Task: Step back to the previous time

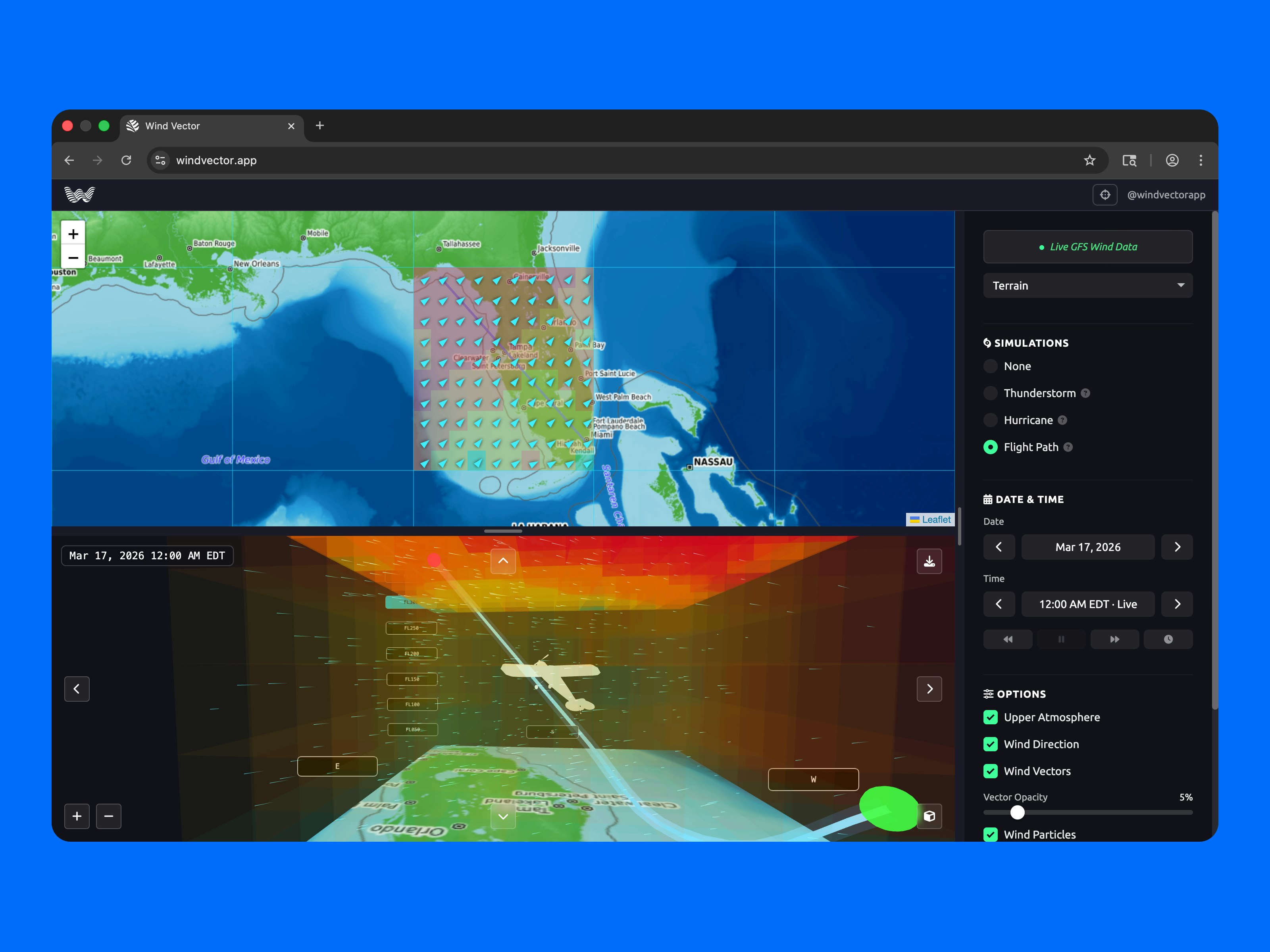Action: (999, 604)
